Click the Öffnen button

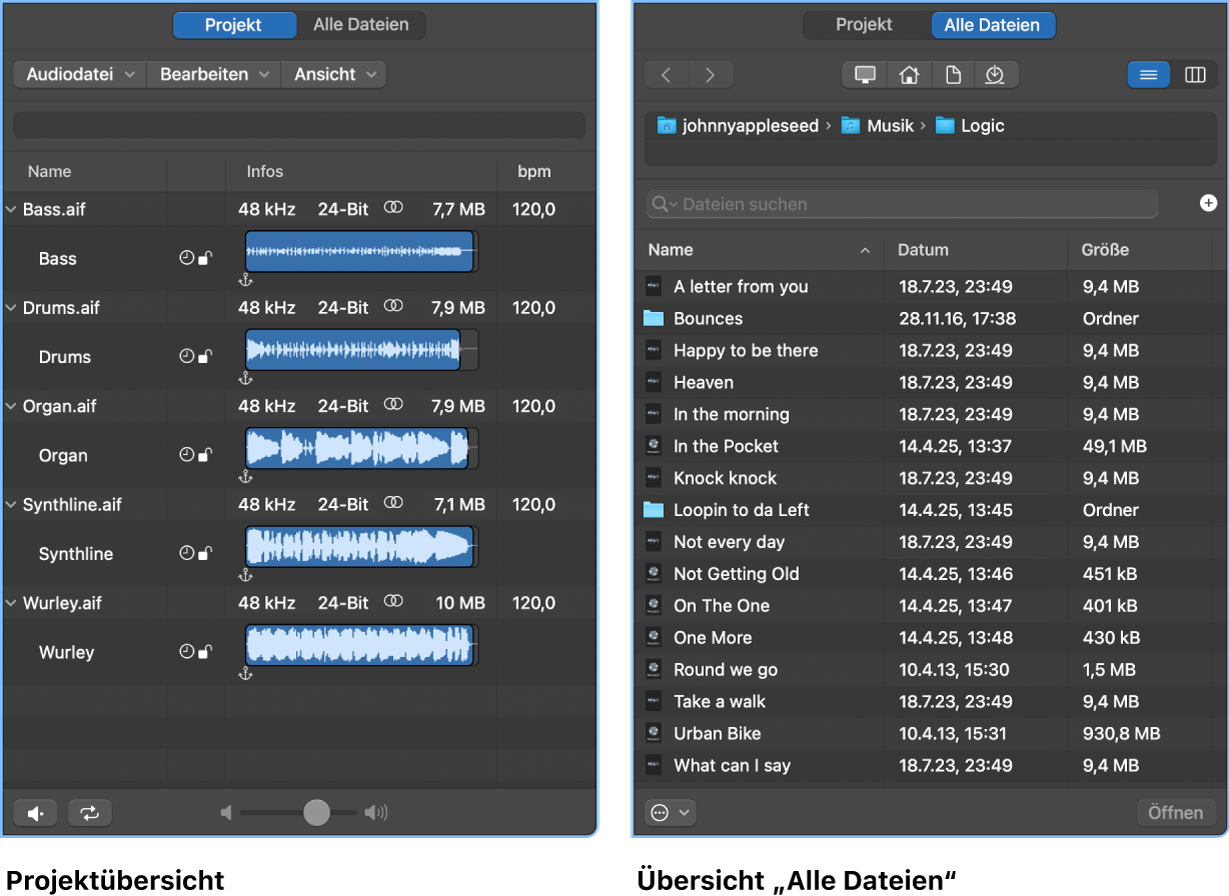(1176, 813)
